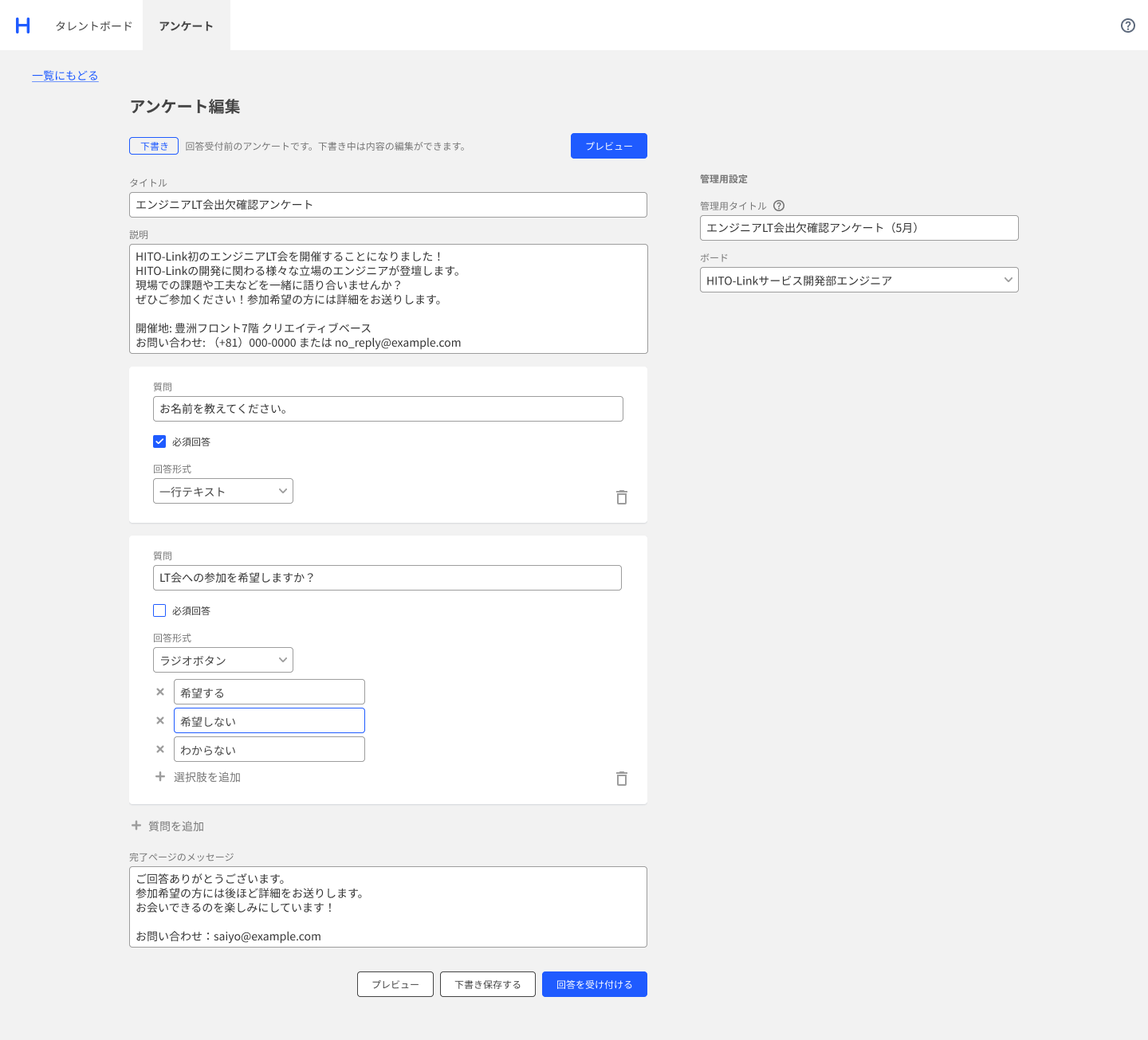Edit the わからない option field
Image resolution: width=1148 pixels, height=1040 pixels.
(269, 749)
